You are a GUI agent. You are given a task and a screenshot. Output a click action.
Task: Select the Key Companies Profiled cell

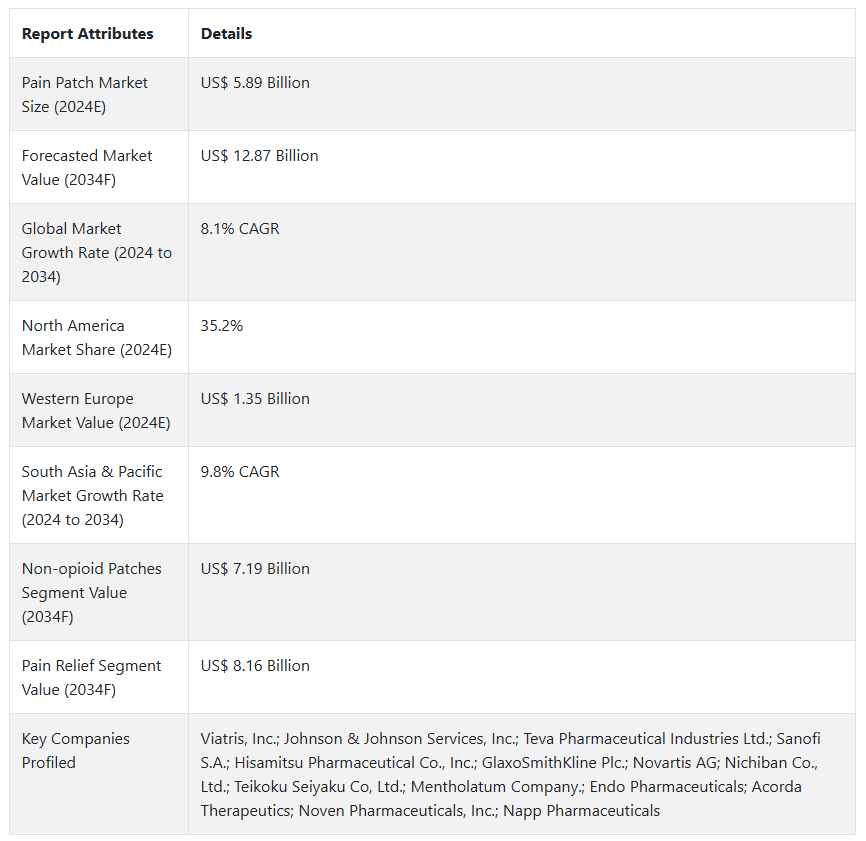tap(76, 750)
